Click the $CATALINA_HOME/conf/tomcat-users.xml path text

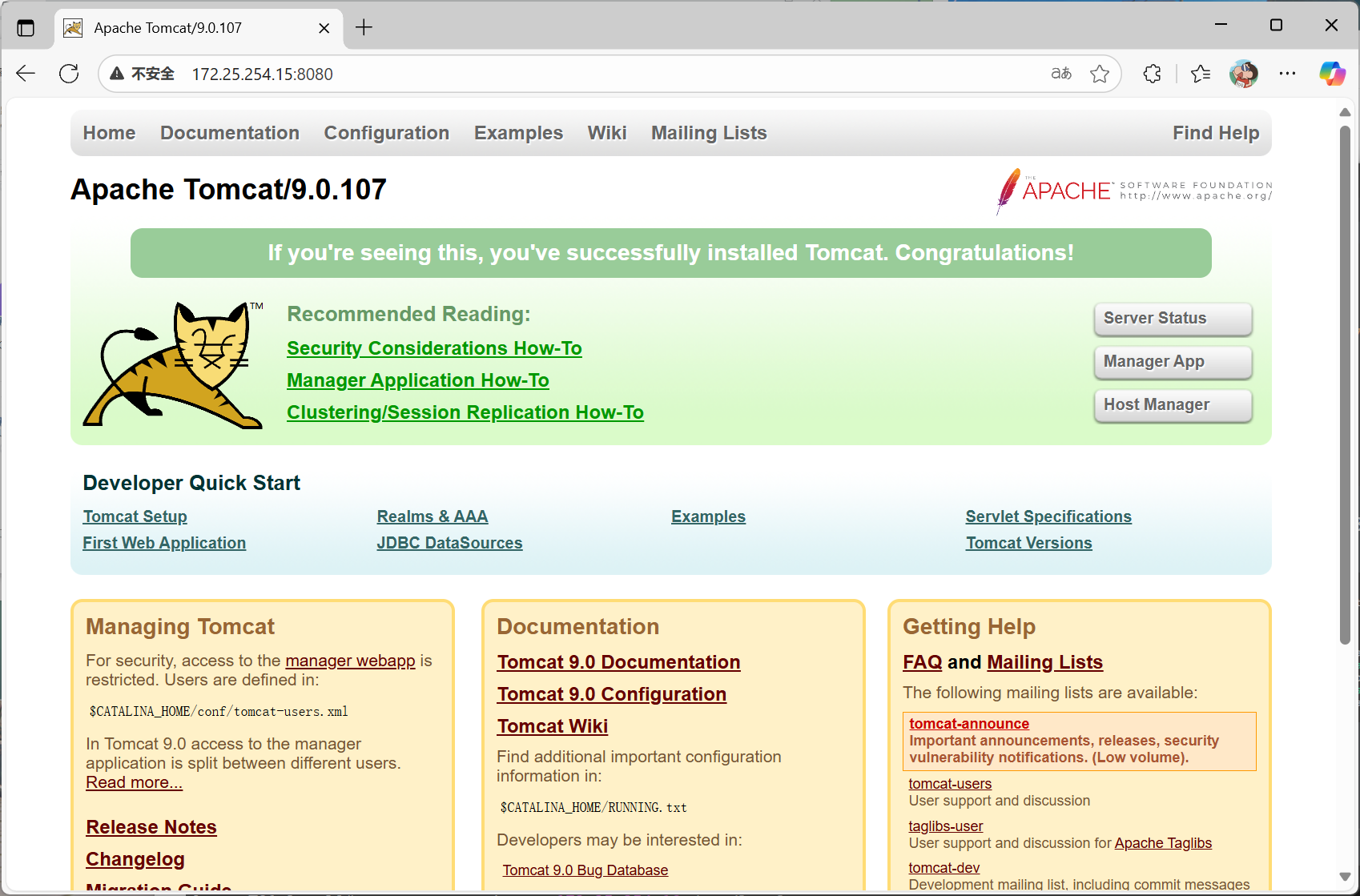pos(219,711)
